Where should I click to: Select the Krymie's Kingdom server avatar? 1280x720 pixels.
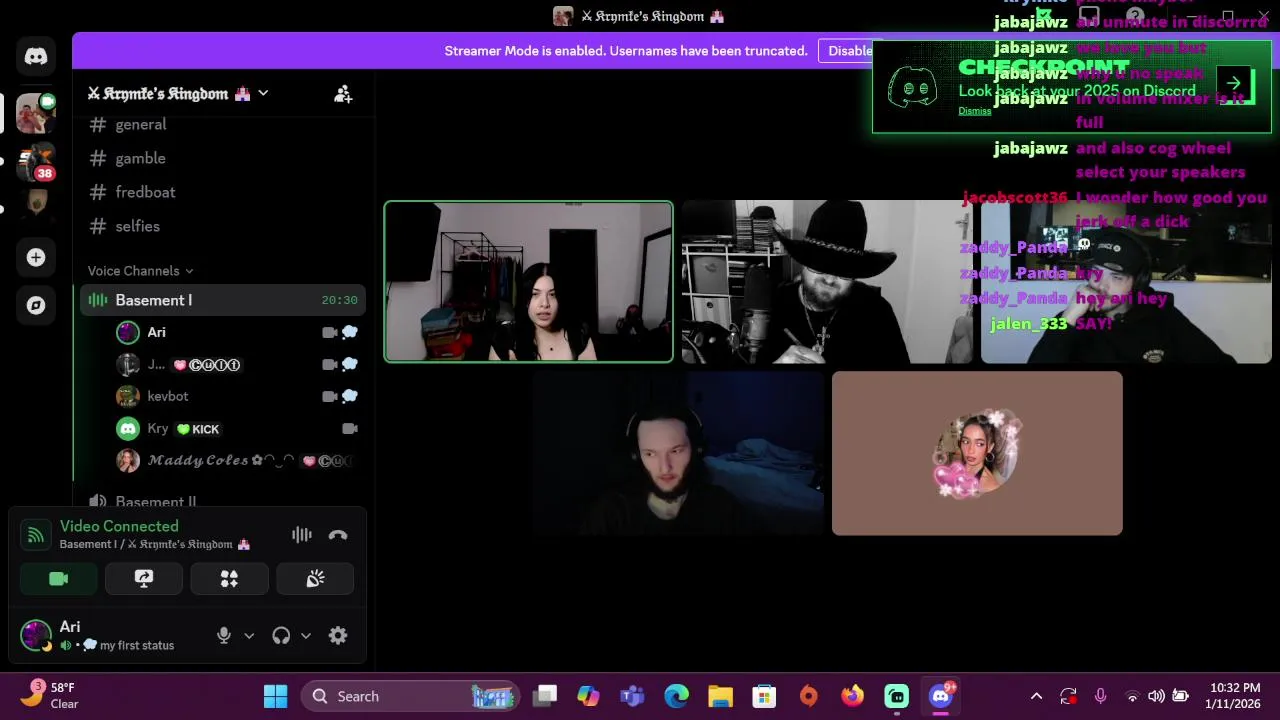36,113
